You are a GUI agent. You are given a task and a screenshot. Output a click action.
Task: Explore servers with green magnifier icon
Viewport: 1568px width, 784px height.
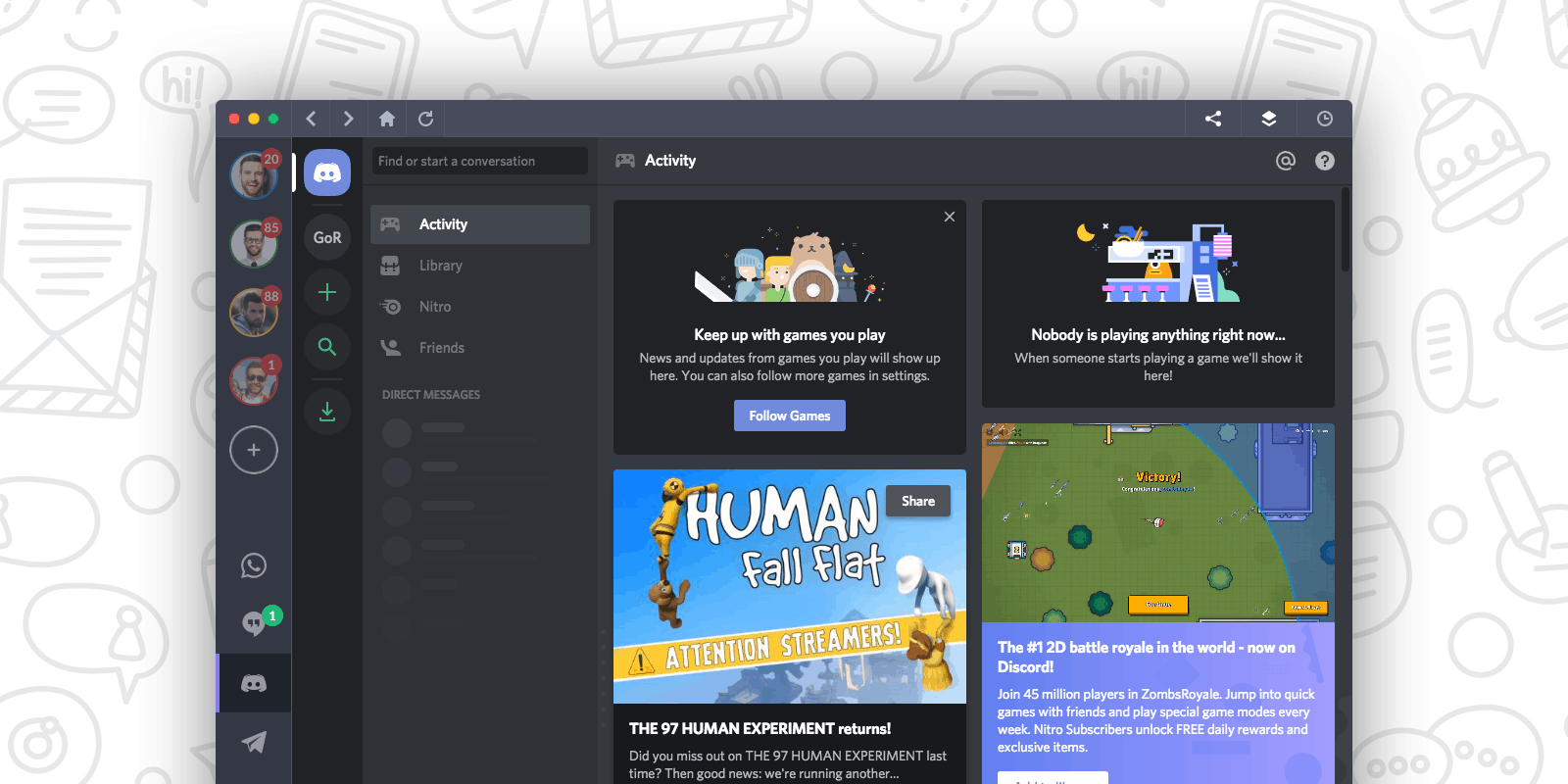327,347
